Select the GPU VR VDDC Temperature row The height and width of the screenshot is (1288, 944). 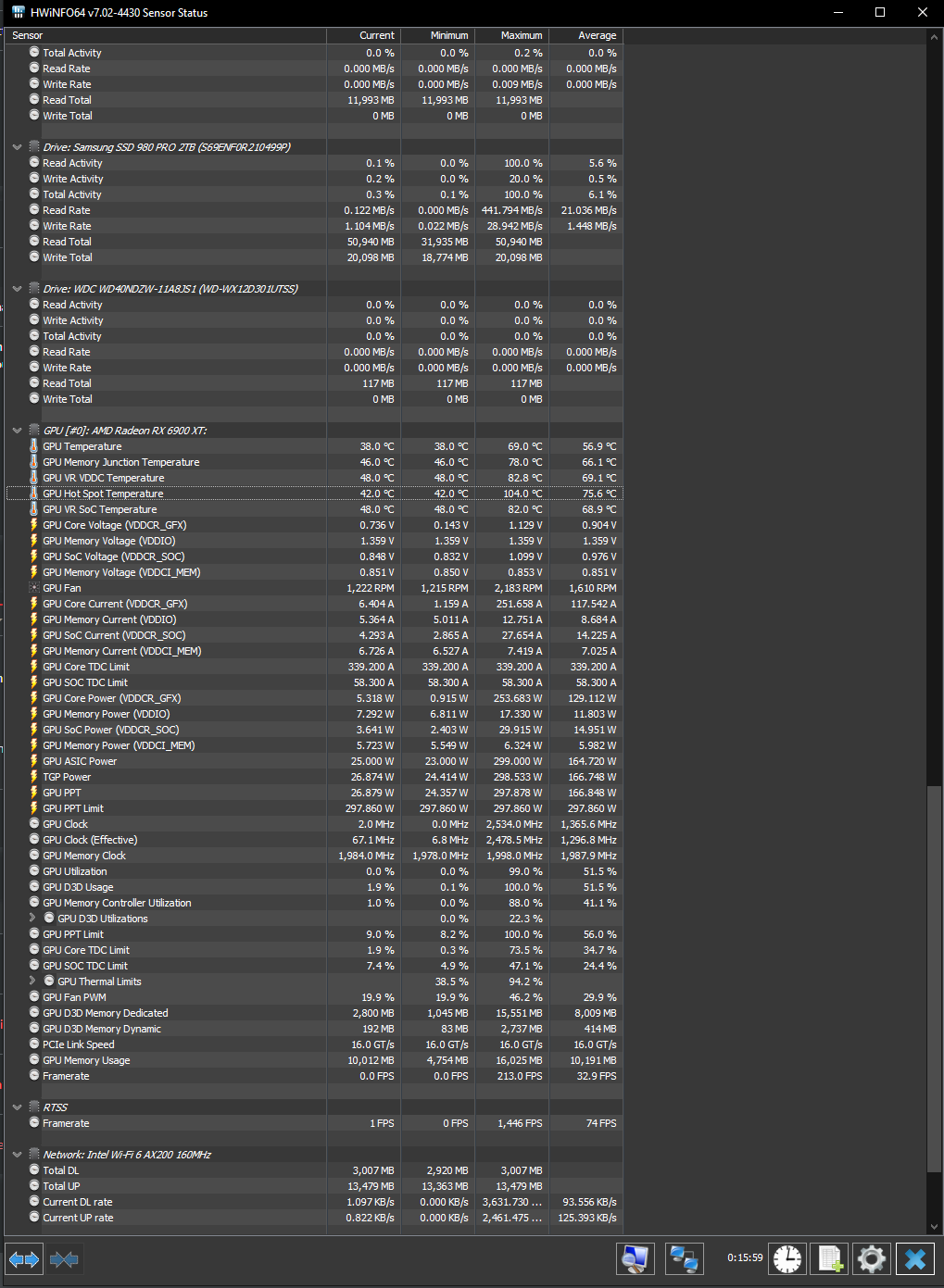[314, 478]
